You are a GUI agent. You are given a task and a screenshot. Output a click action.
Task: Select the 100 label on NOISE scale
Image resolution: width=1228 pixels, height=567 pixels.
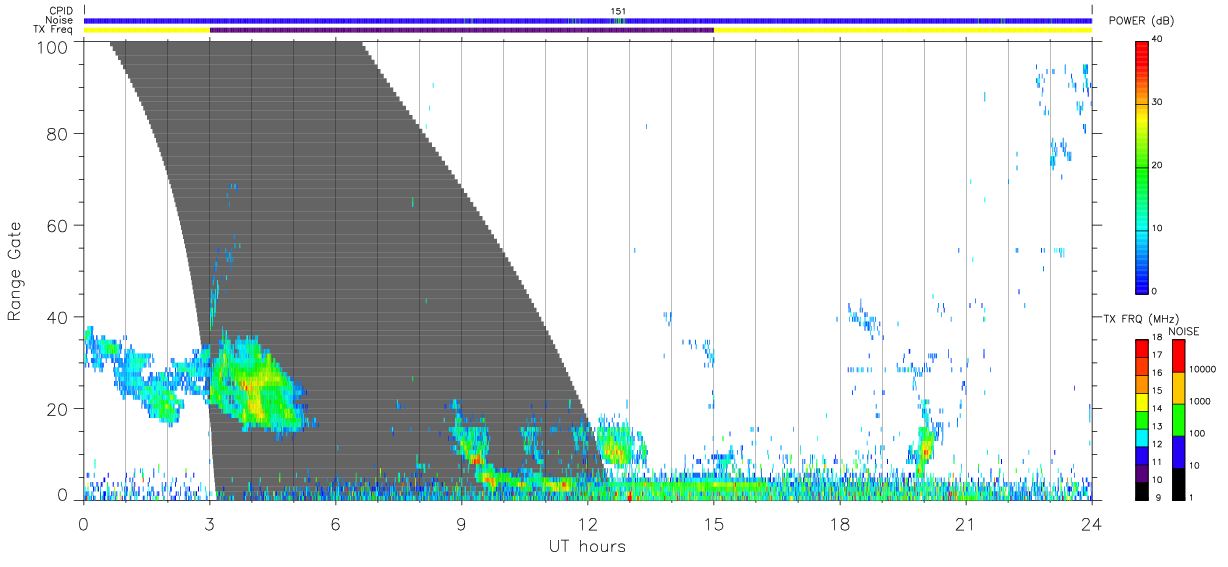pyautogui.click(x=1196, y=433)
